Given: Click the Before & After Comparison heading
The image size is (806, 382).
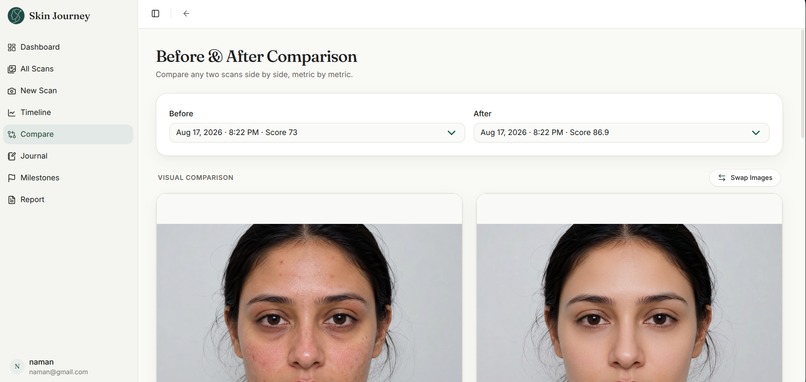Looking at the screenshot, I should coord(257,57).
